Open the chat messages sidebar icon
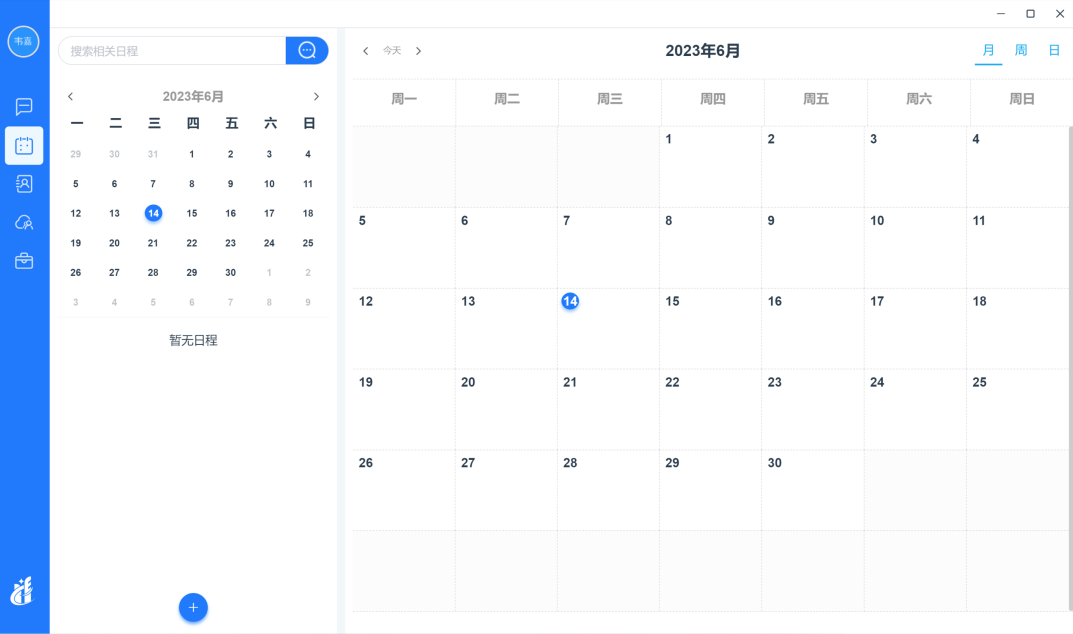Viewport: 1073px width, 634px height. point(24,107)
